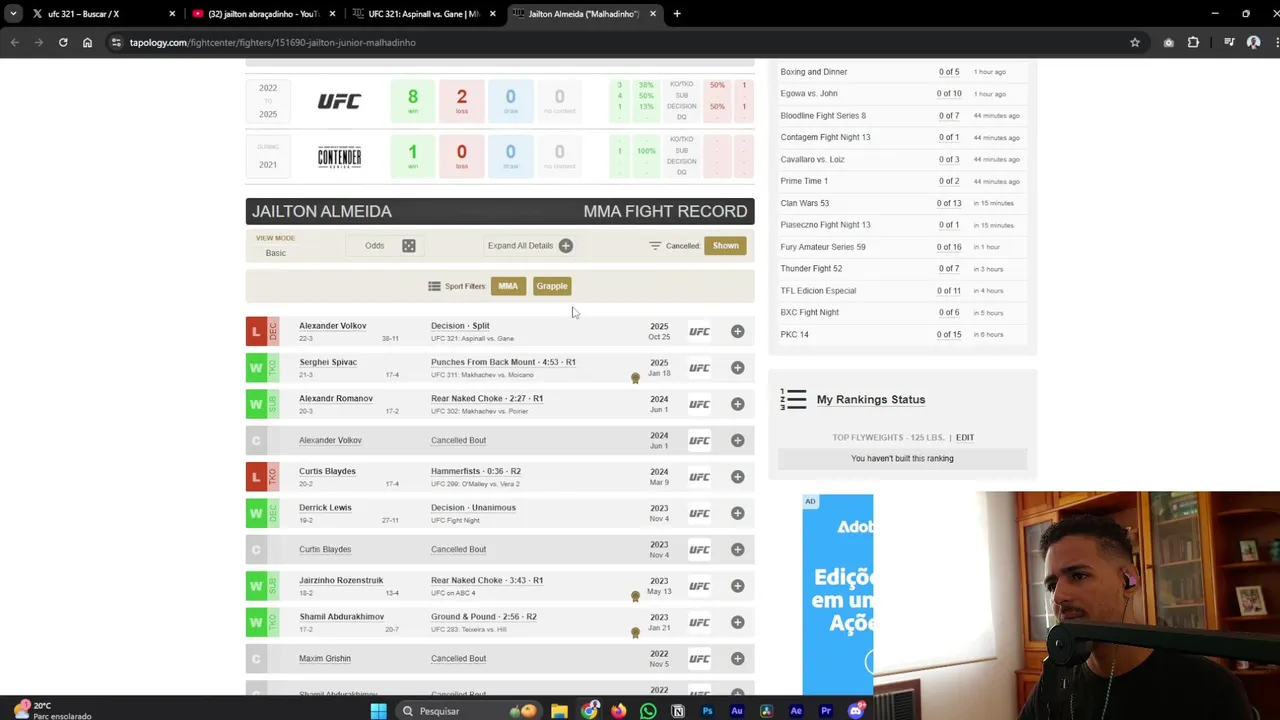1280x720 pixels.
Task: Click the browser reload button
Action: [63, 42]
